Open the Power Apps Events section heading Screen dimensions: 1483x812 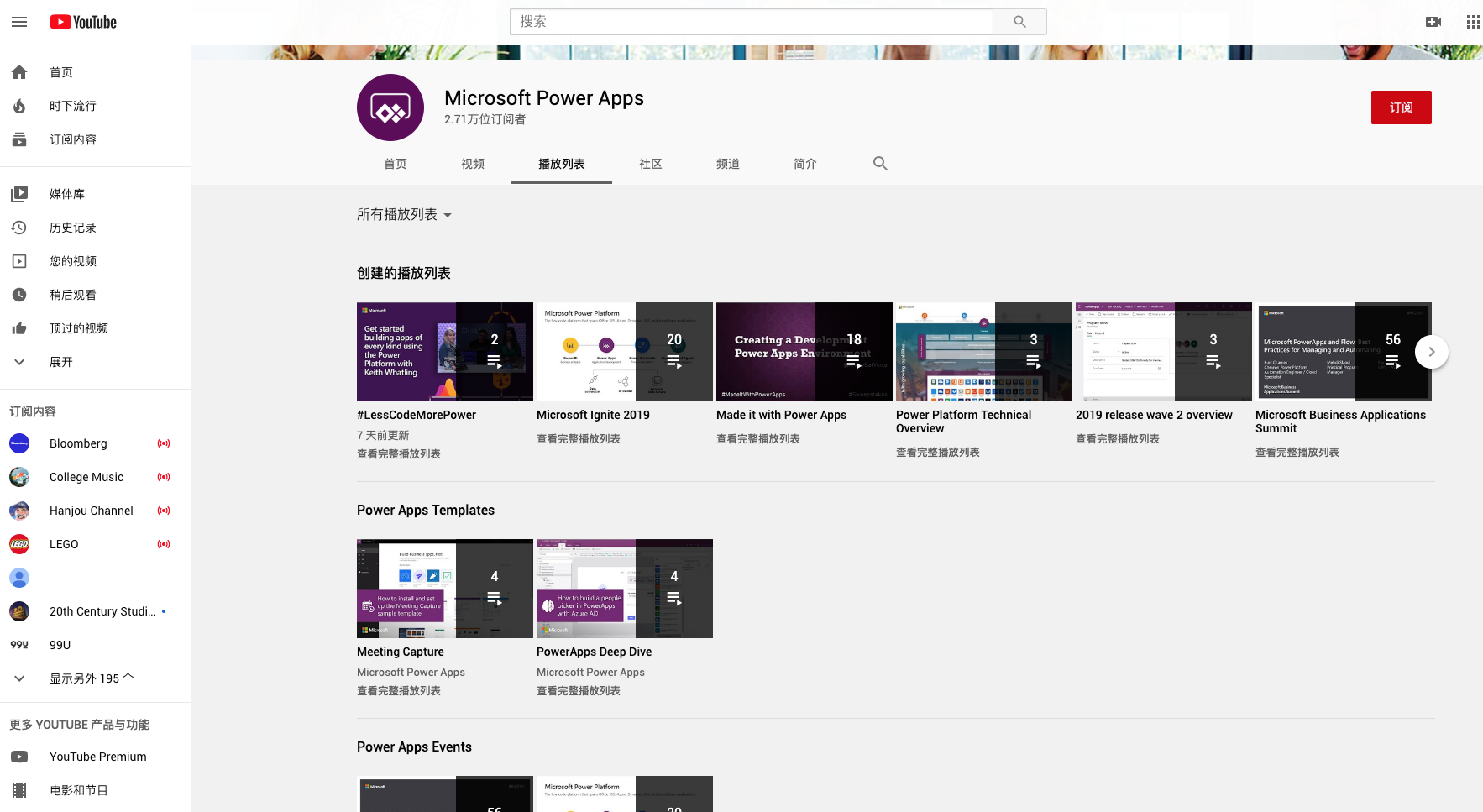414,747
